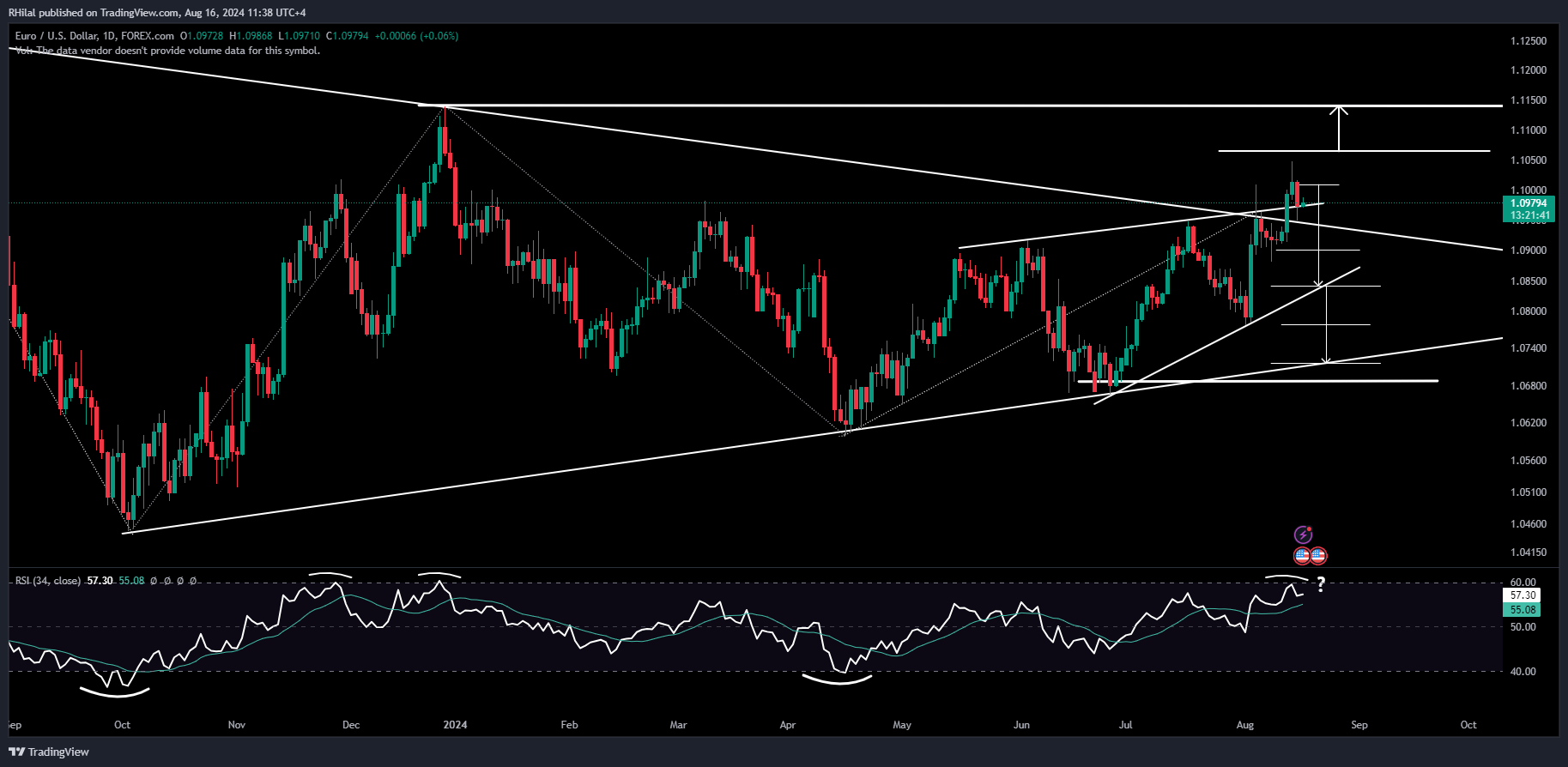Click the 1.08500 price axis label
Viewport: 1568px width, 767px height.
point(1529,281)
